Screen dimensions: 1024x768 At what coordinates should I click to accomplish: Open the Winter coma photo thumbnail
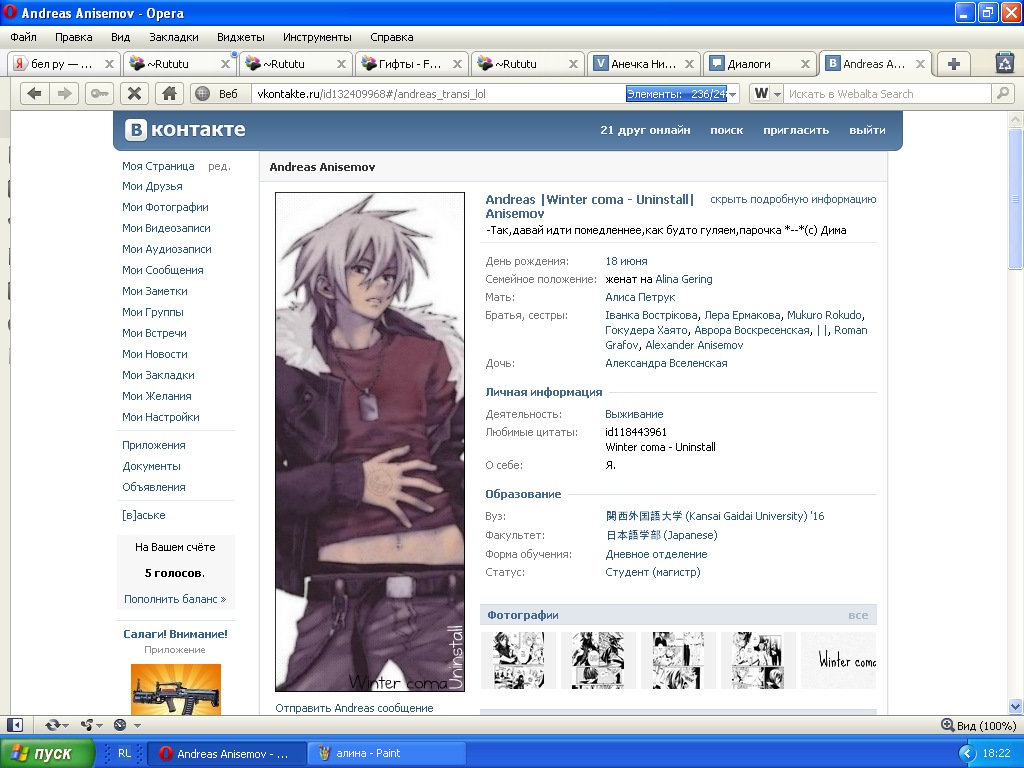coord(839,660)
